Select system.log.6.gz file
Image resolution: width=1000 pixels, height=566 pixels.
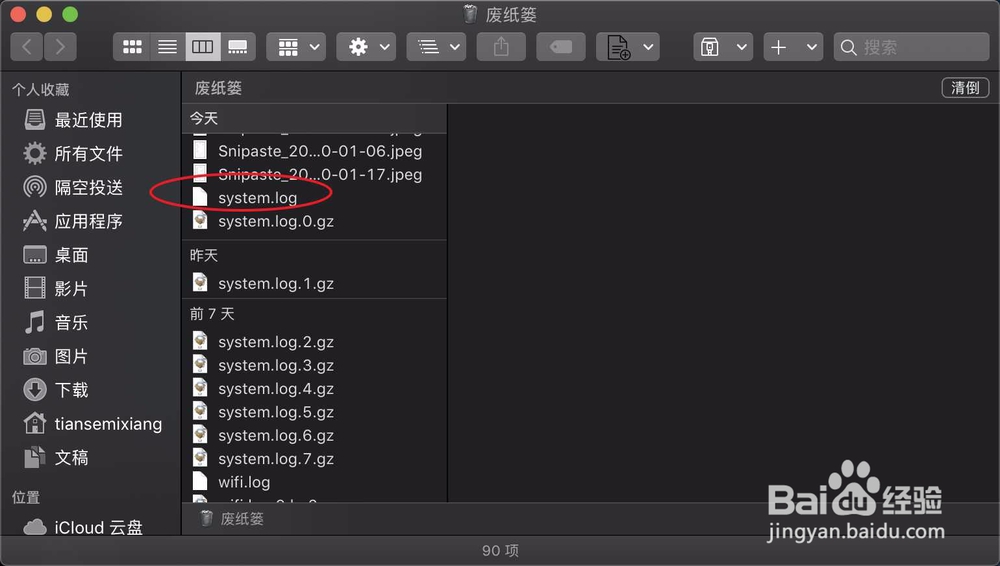(263, 435)
